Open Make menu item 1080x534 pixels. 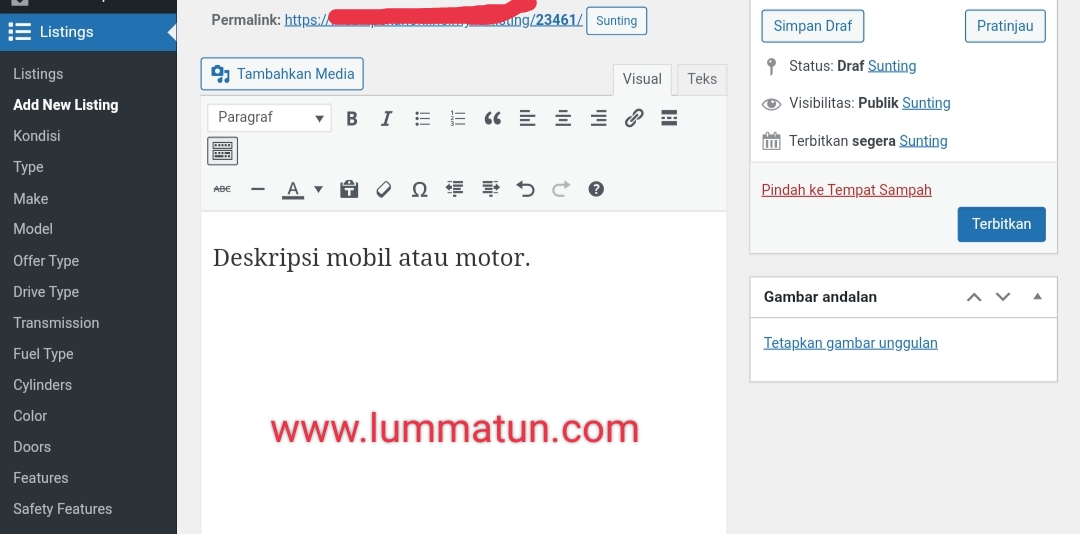(x=30, y=198)
